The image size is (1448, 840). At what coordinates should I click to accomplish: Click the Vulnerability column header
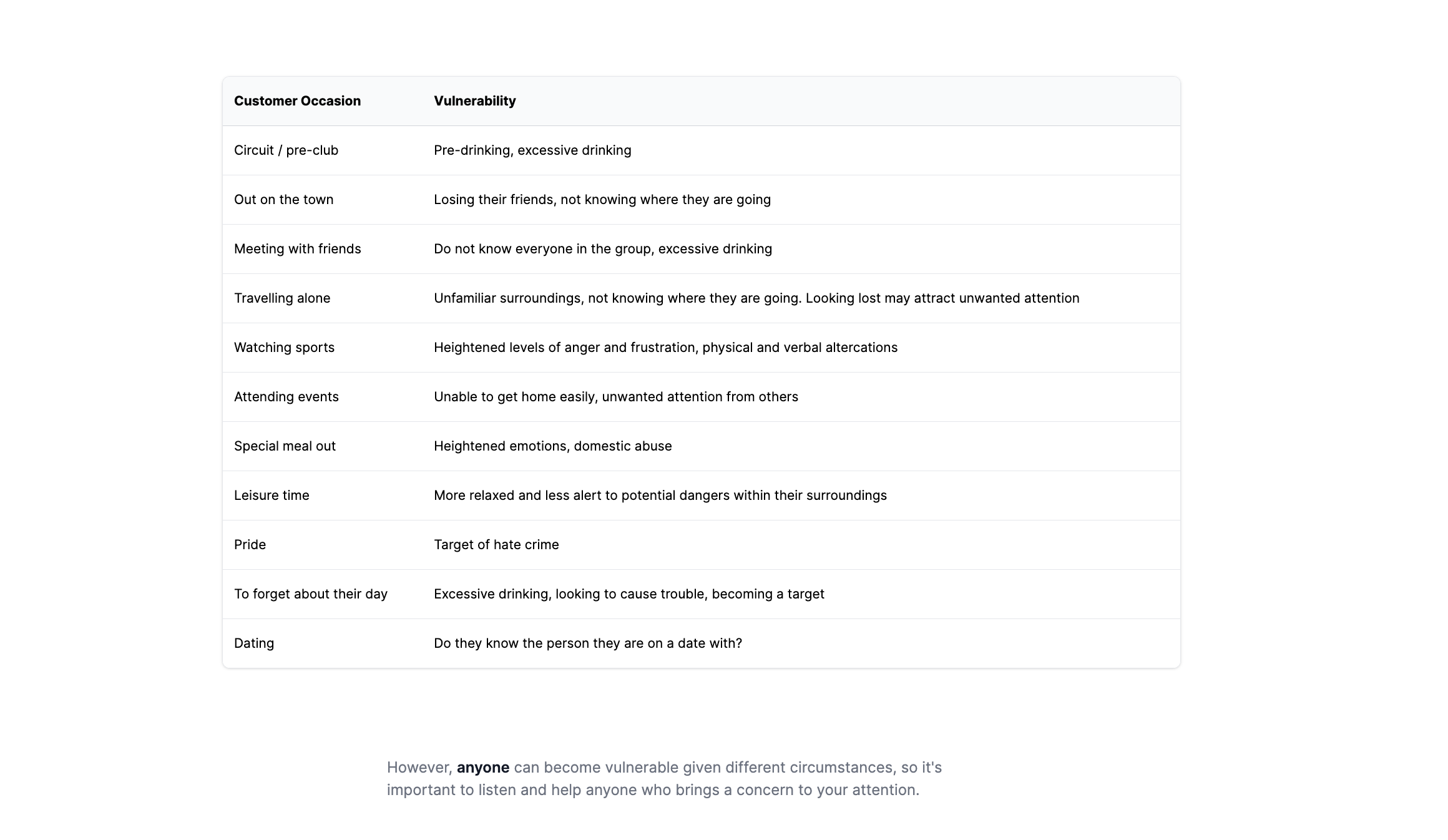(x=474, y=101)
